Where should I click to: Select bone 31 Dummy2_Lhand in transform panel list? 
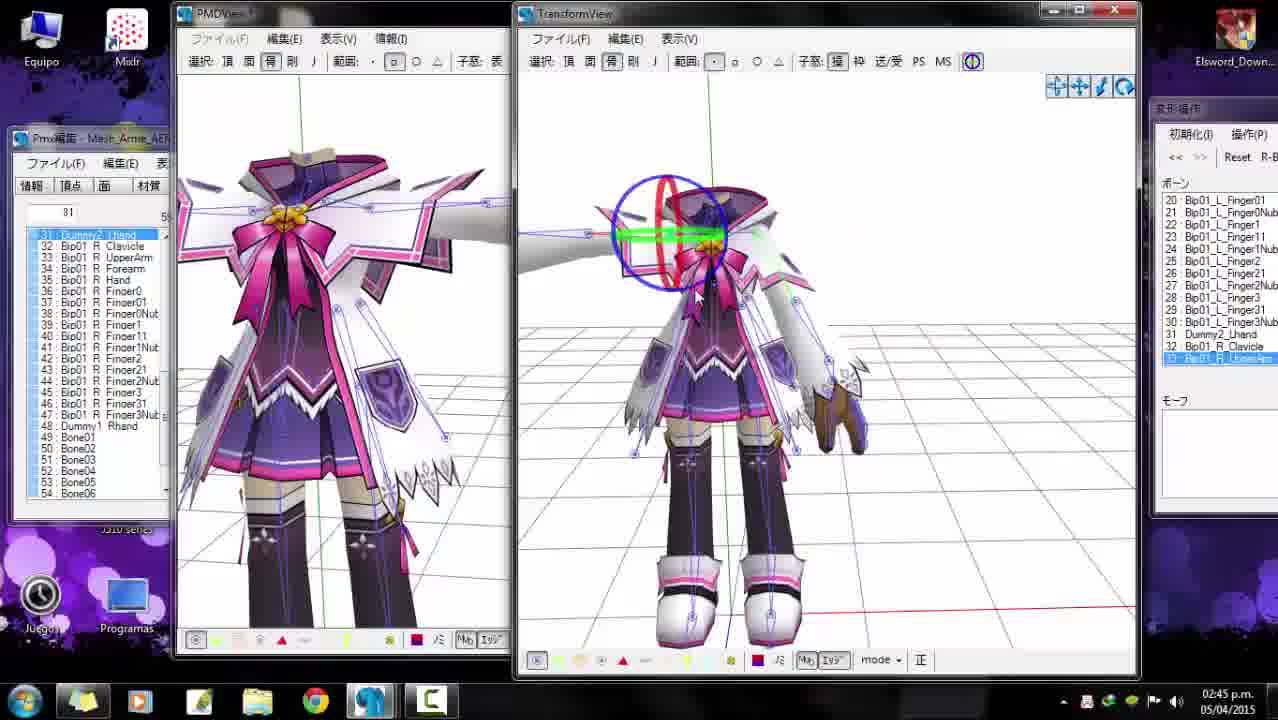(x=1220, y=334)
